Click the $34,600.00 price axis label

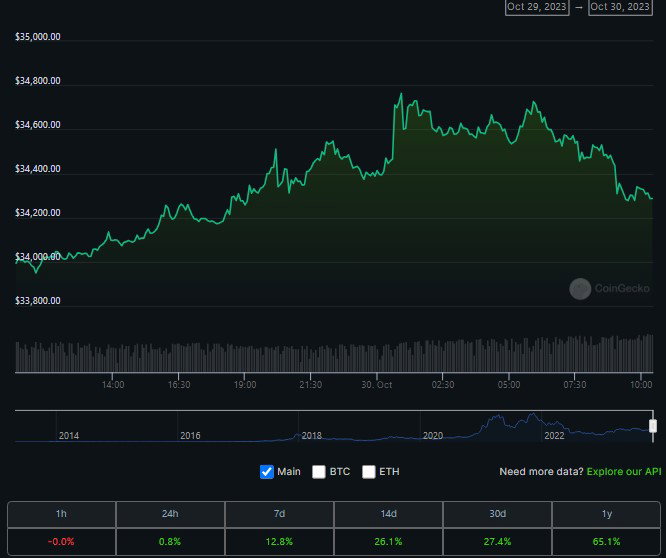[x=38, y=125]
